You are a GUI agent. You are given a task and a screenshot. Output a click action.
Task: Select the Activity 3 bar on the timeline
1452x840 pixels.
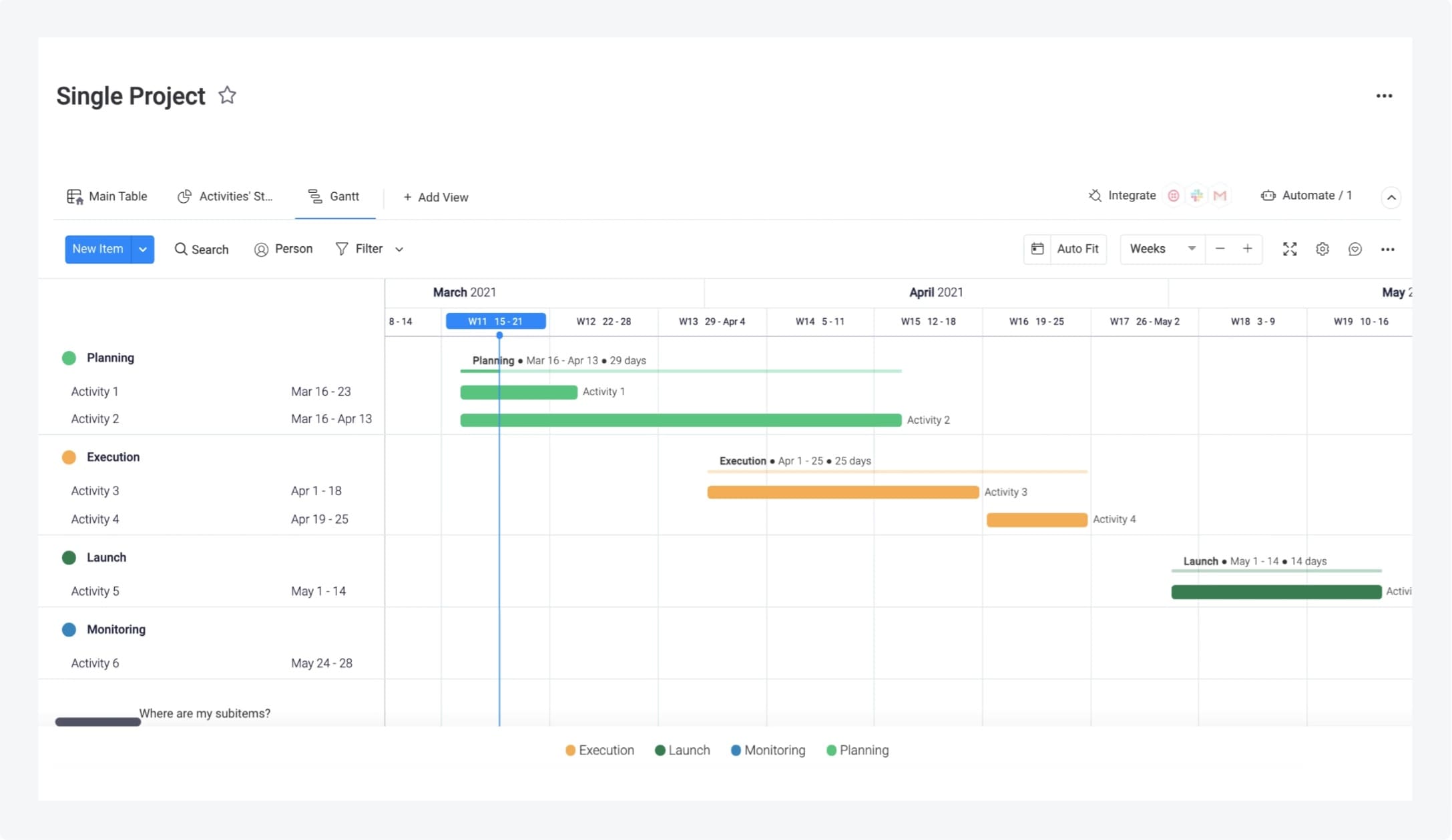click(x=842, y=492)
